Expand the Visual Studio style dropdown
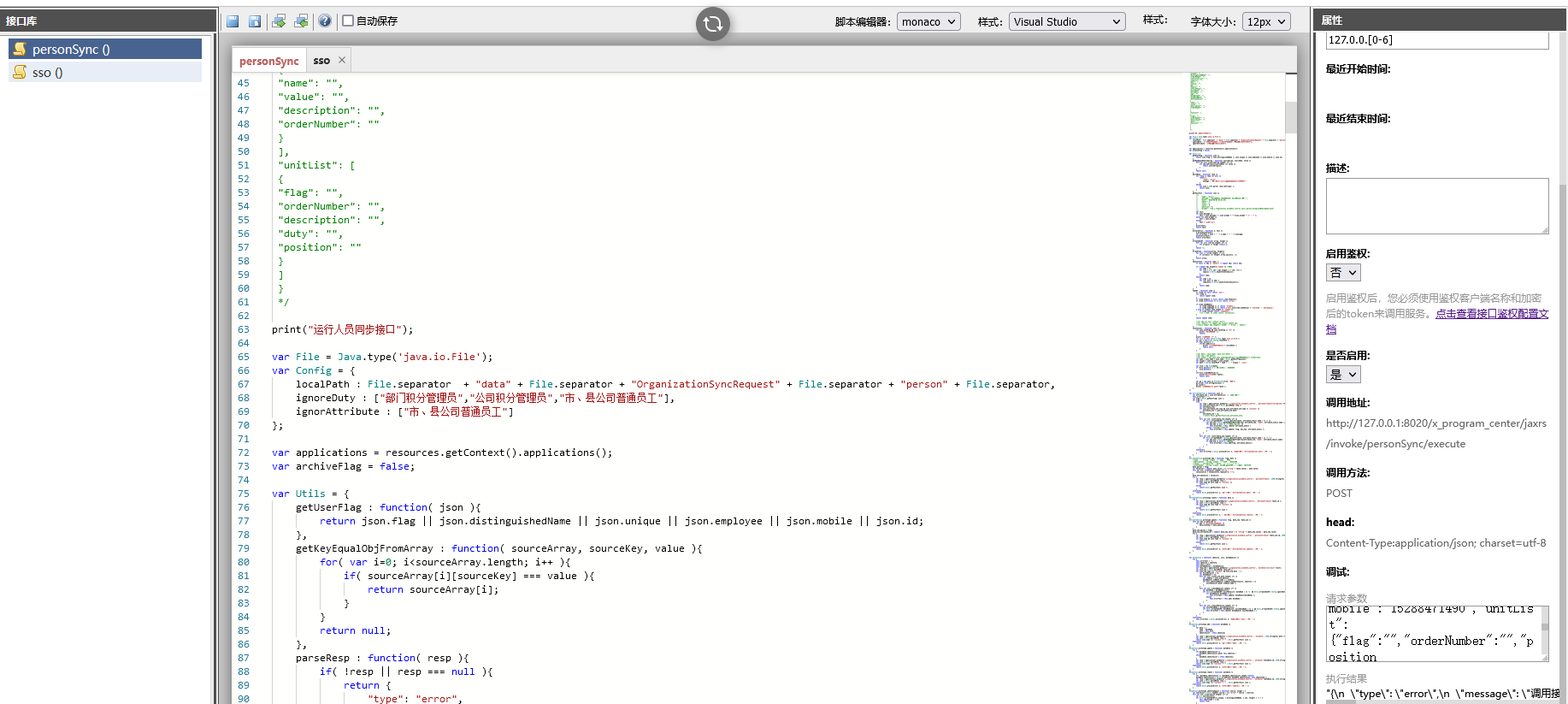This screenshot has width=1568, height=704. (1066, 21)
